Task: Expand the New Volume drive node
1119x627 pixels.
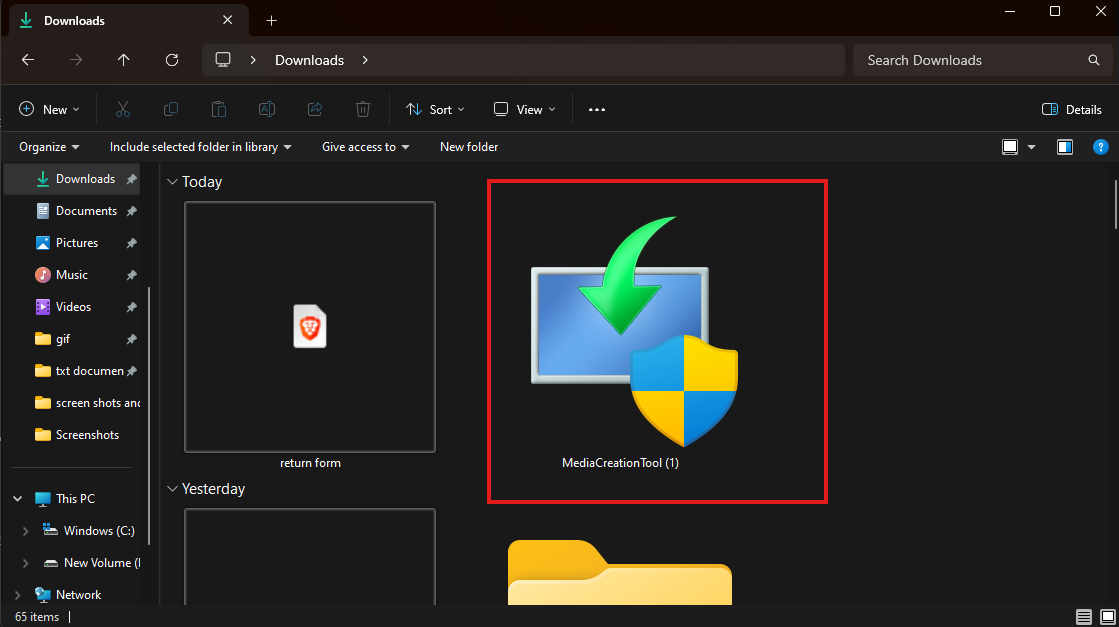Action: pos(26,563)
